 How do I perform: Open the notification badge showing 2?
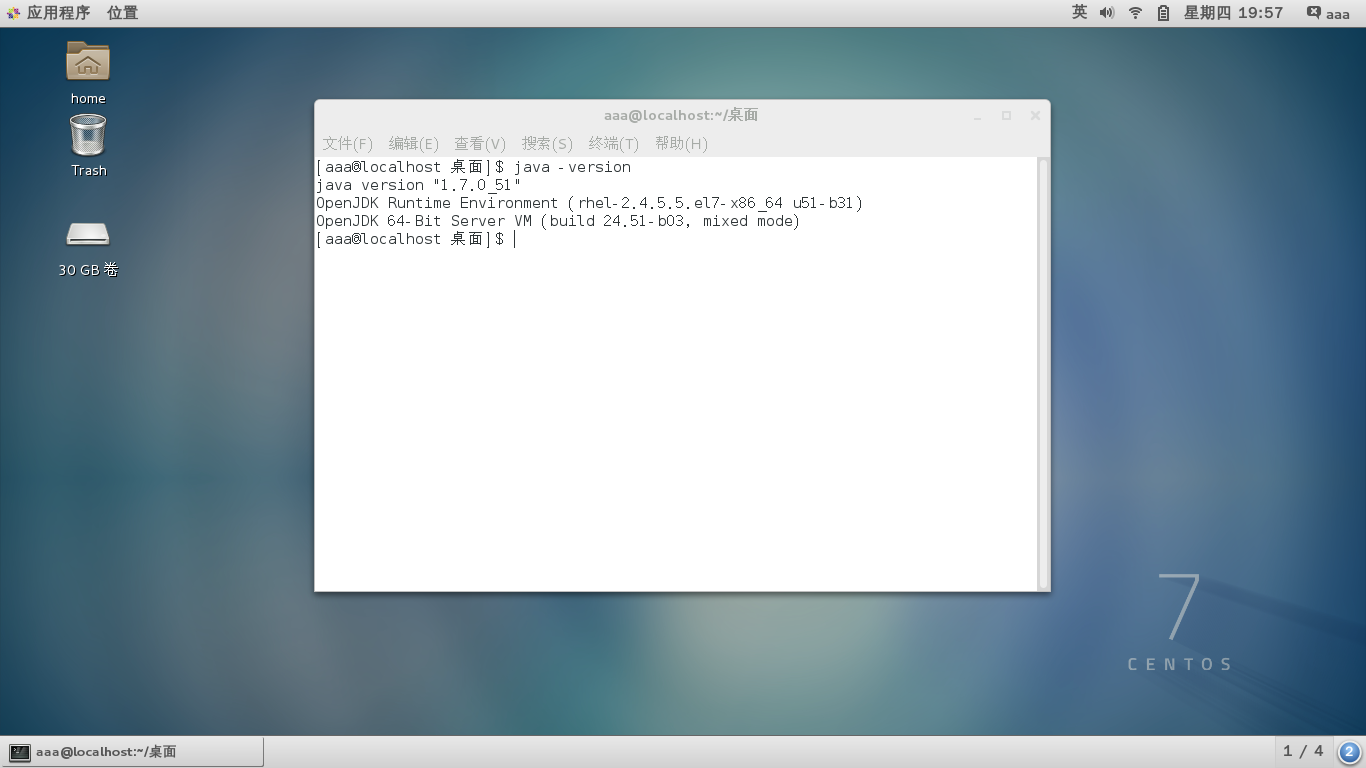point(1349,752)
